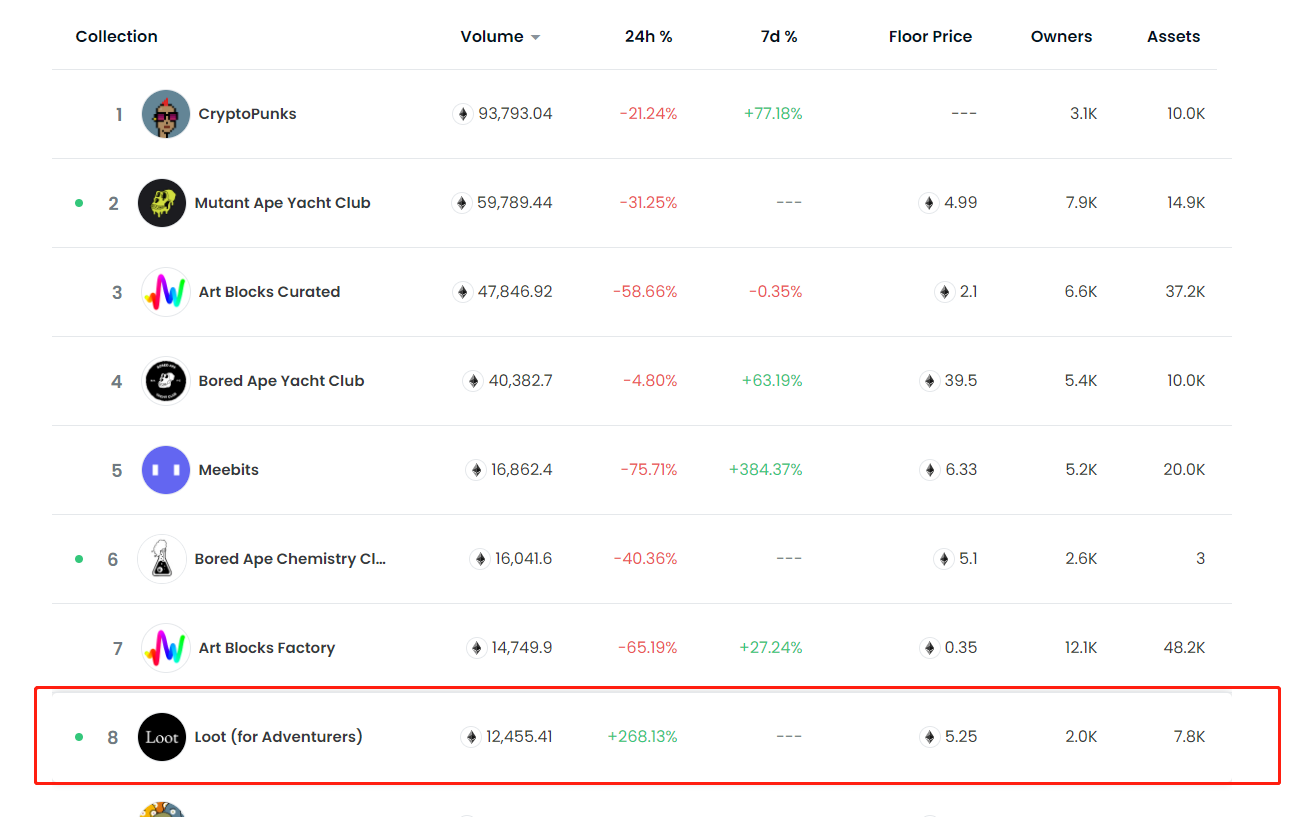Screen dimensions: 1311x817
Task: Toggle the Volume sort arrow
Action: (535, 38)
